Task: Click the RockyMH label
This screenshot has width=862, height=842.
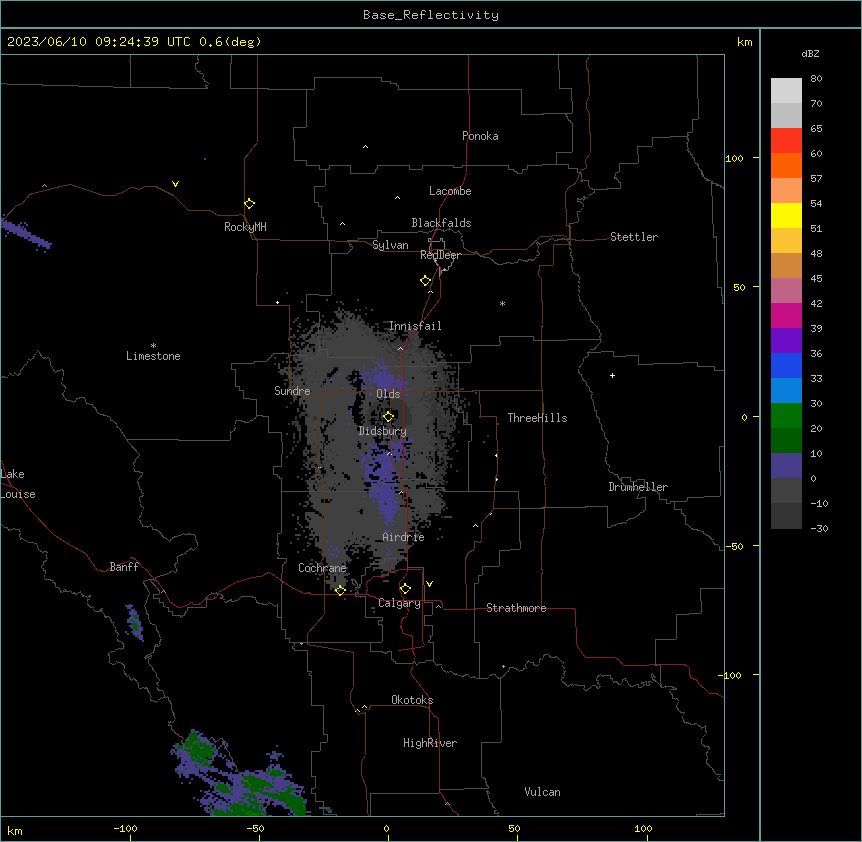Action: pos(245,227)
